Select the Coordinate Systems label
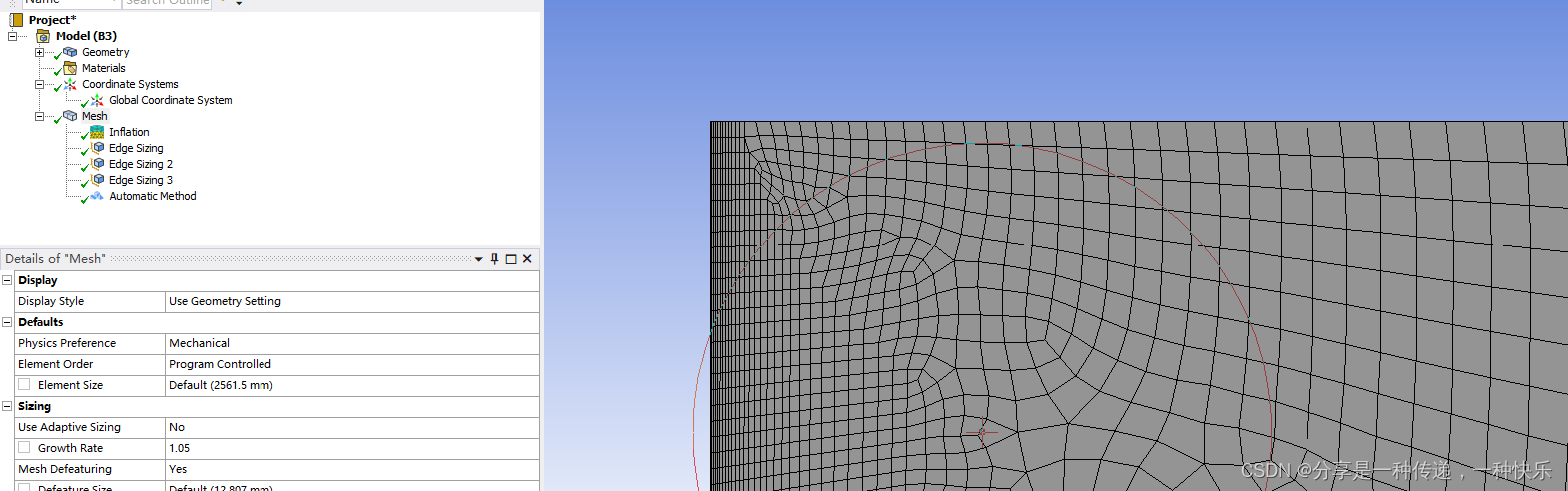 [130, 84]
